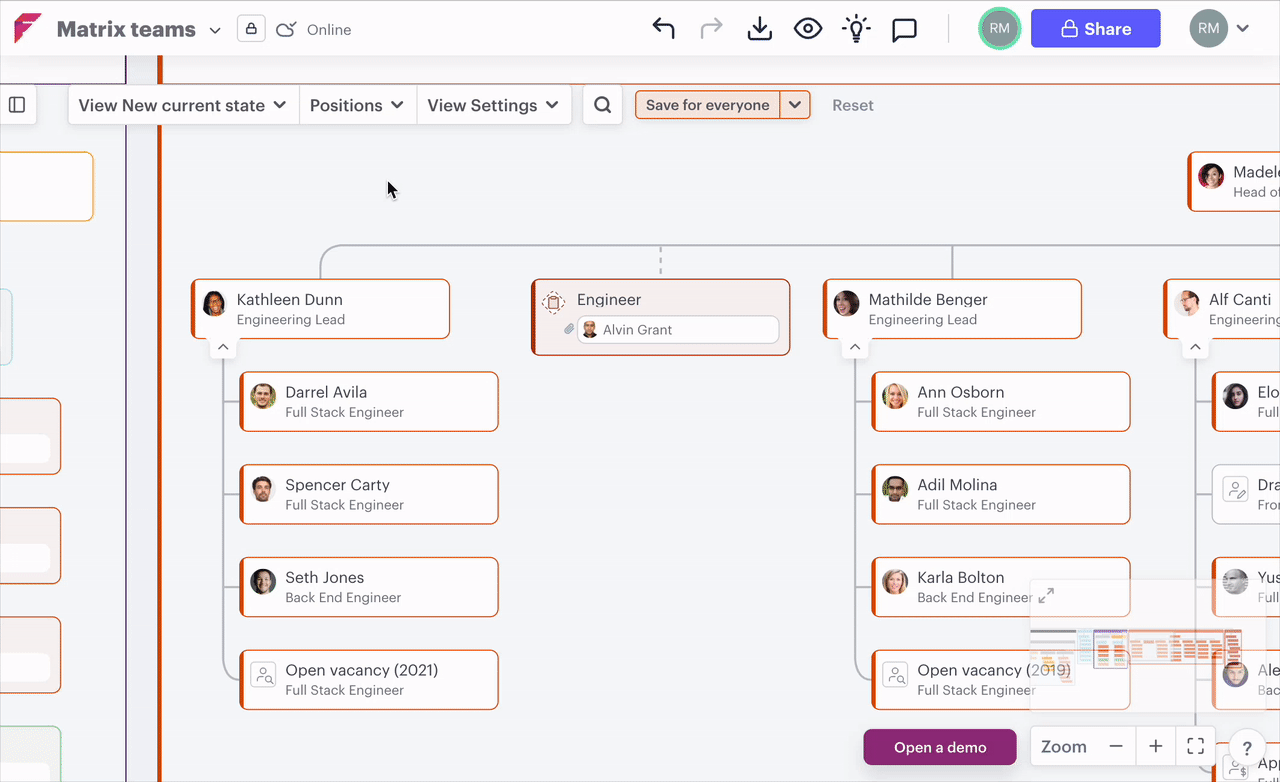Toggle the eye preview icon
This screenshot has width=1280, height=782.
click(x=808, y=29)
